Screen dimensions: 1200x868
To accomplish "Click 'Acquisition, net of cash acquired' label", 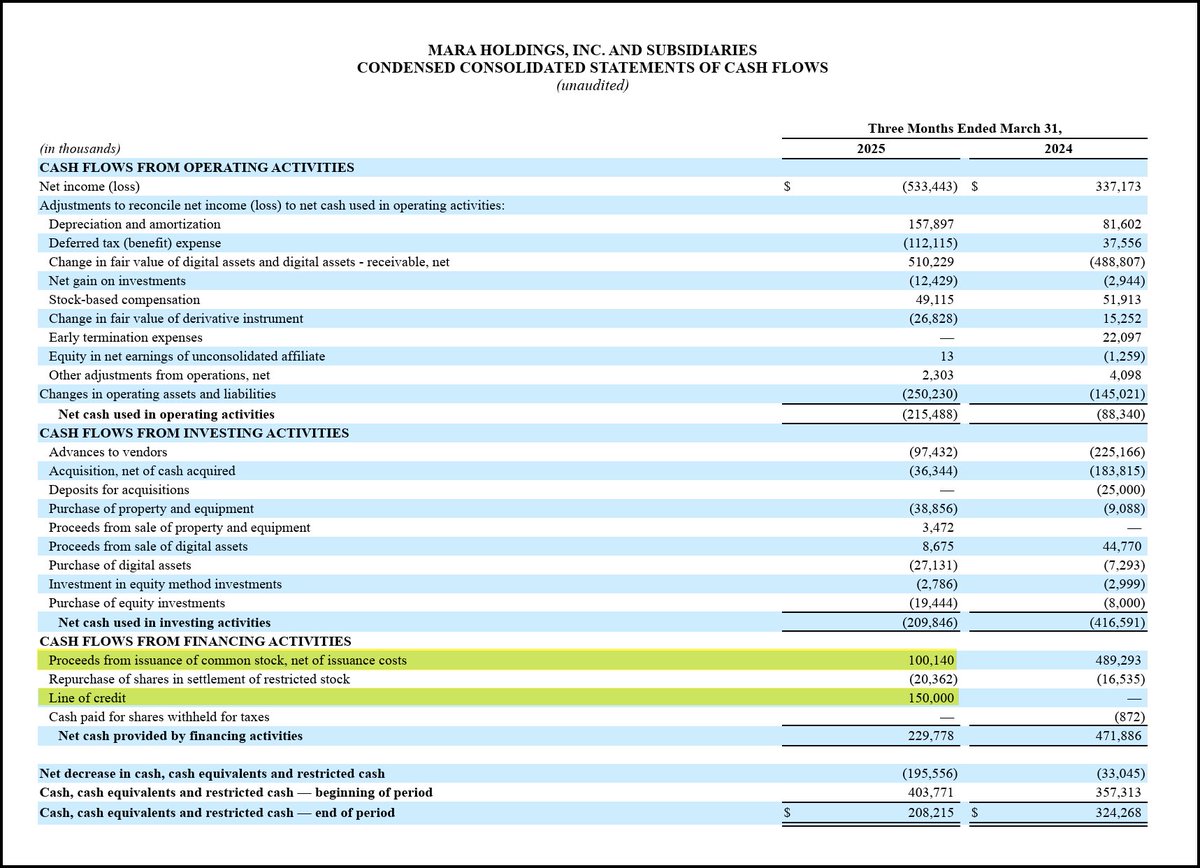I will coord(142,471).
